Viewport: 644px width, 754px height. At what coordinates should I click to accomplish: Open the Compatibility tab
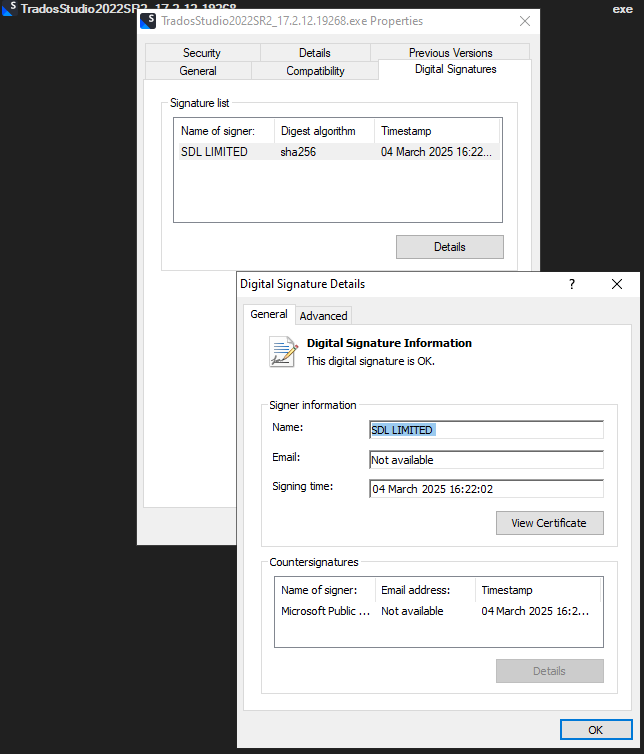point(315,71)
